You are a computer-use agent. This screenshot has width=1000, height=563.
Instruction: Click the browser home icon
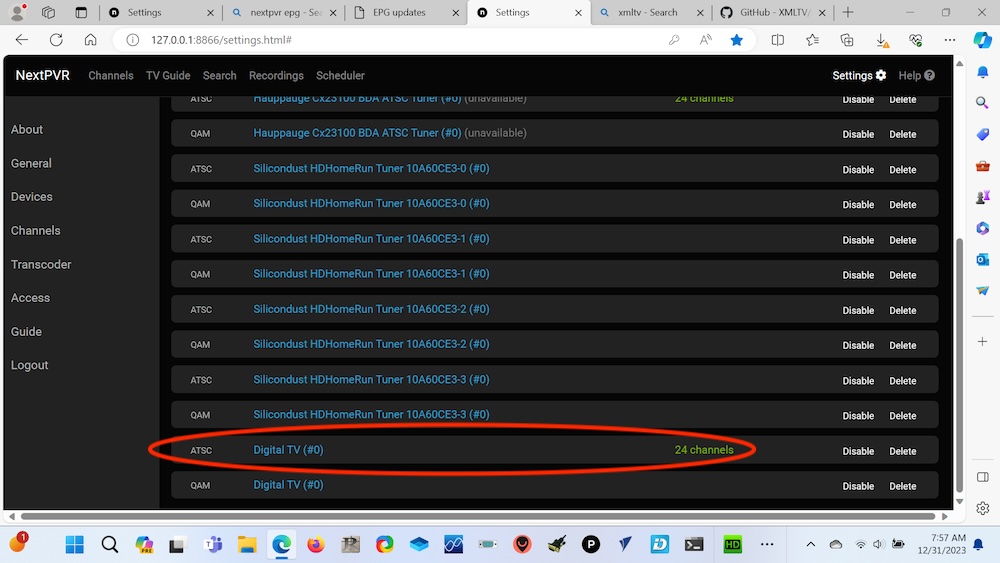tap(90, 40)
